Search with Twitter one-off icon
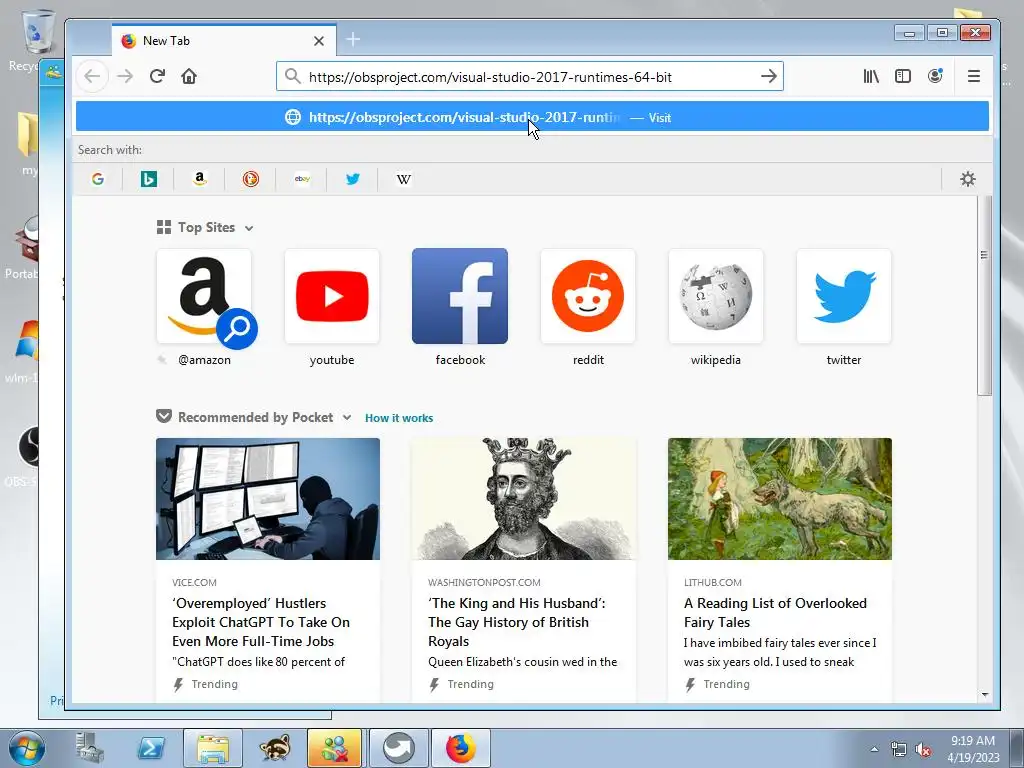 (353, 179)
